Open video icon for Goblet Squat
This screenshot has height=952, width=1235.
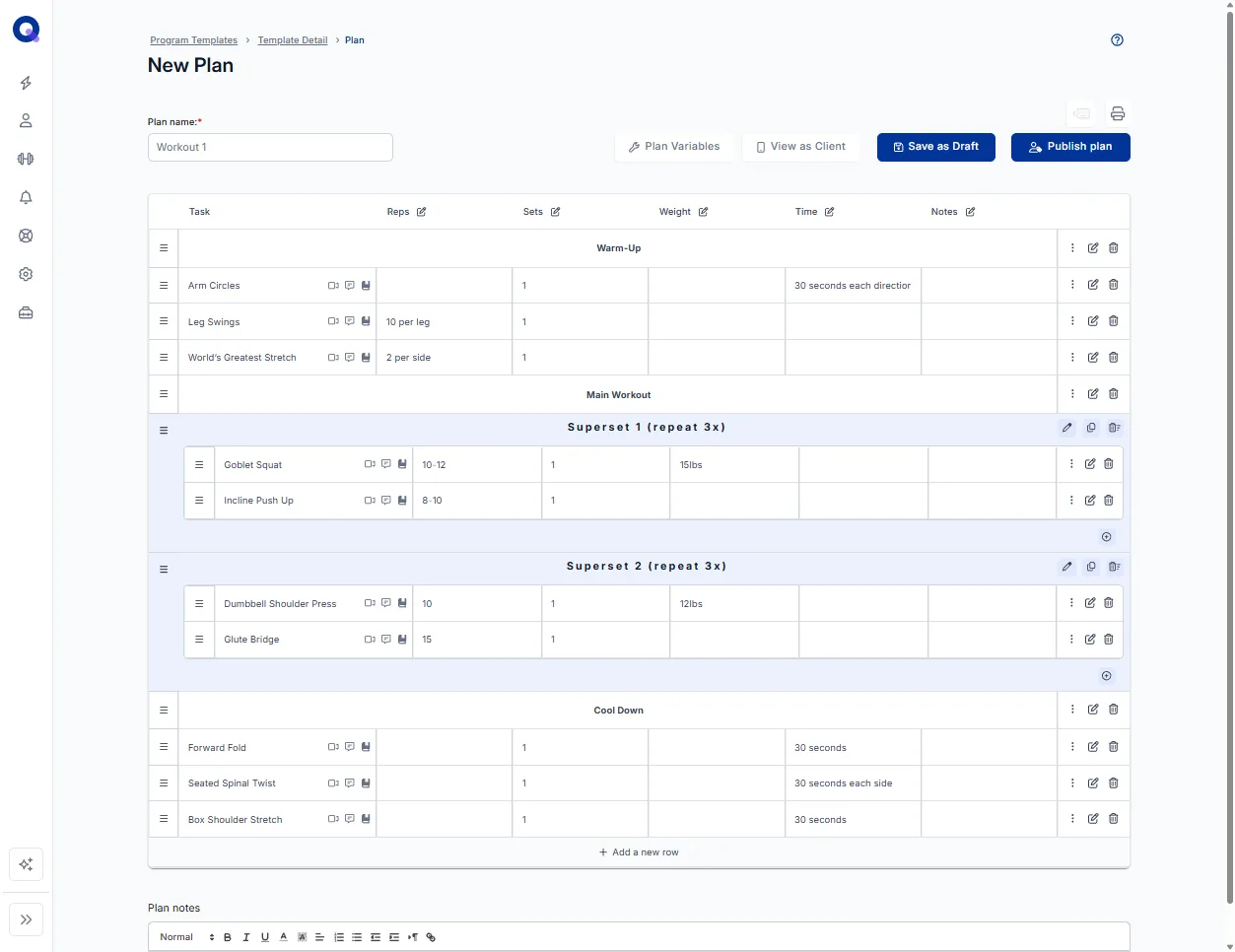(x=370, y=464)
